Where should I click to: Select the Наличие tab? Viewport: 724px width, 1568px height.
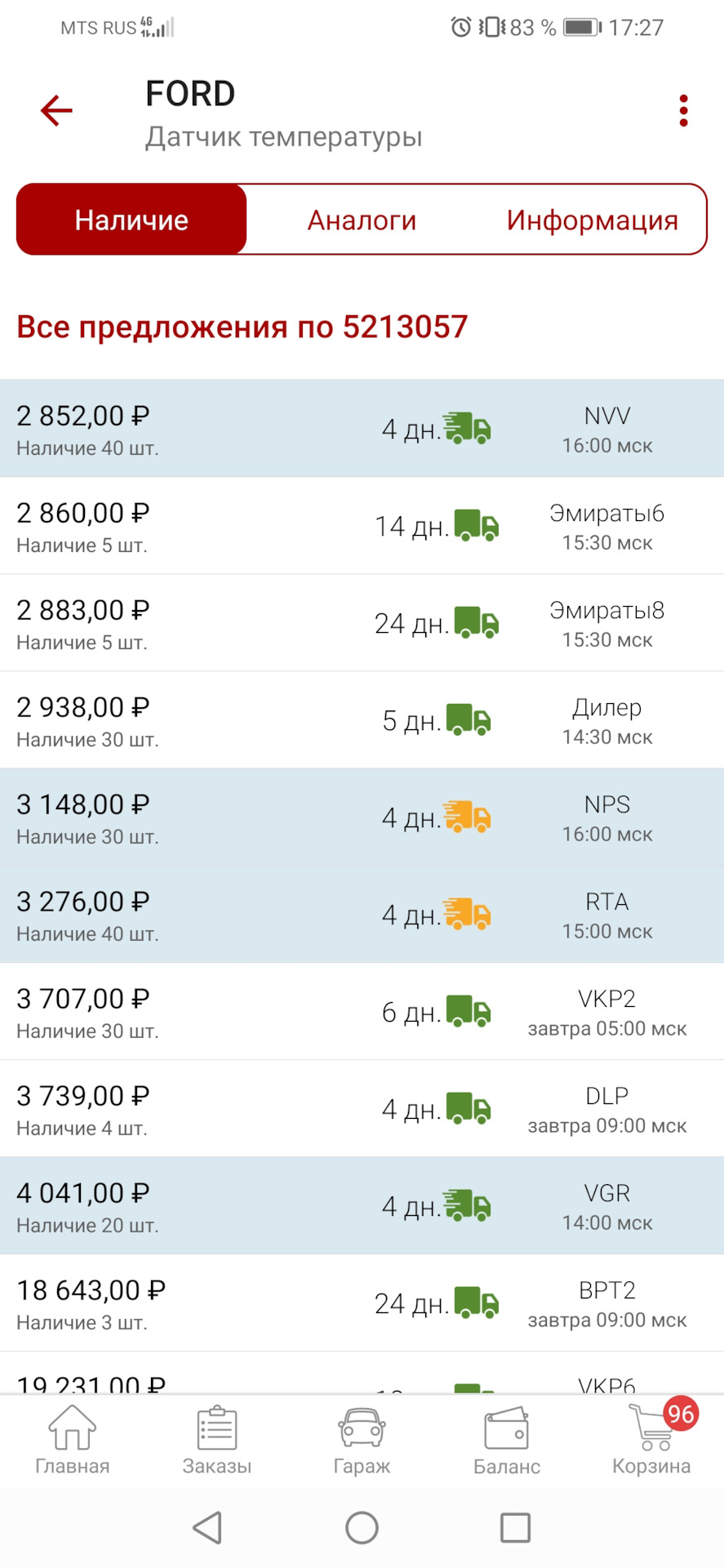[131, 220]
